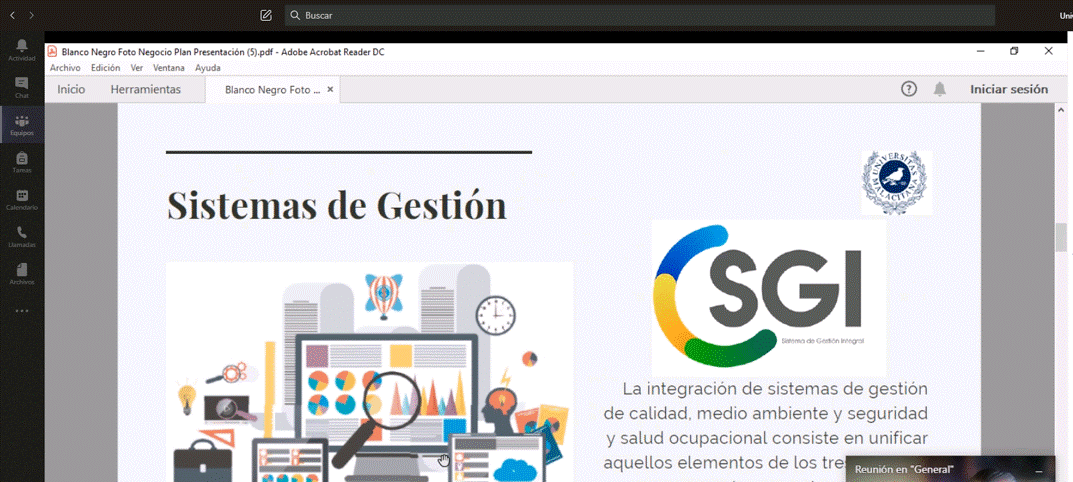The width and height of the screenshot is (1073, 482).
Task: Close the Blanco Negro Foto document tab
Action: click(x=330, y=90)
